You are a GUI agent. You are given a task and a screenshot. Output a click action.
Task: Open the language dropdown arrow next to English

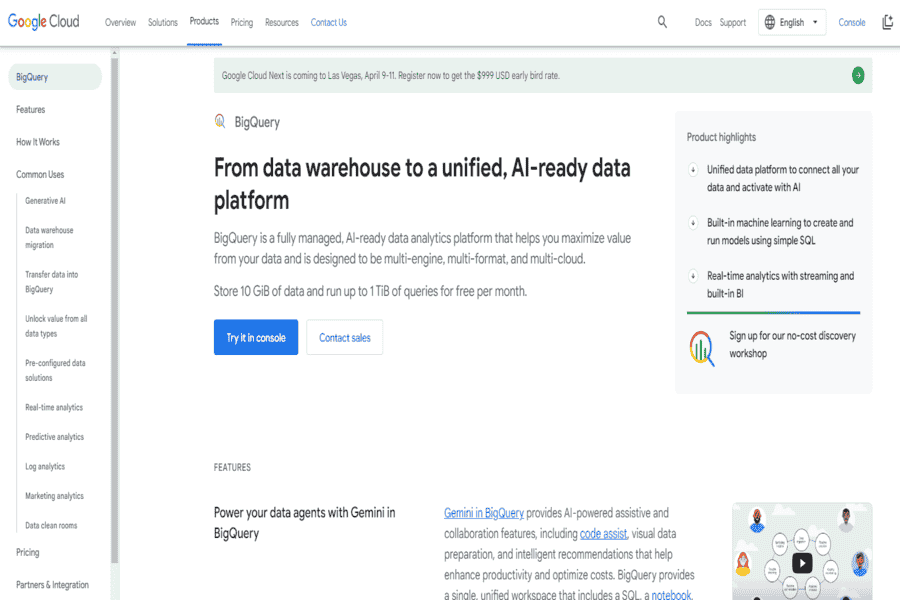[815, 22]
